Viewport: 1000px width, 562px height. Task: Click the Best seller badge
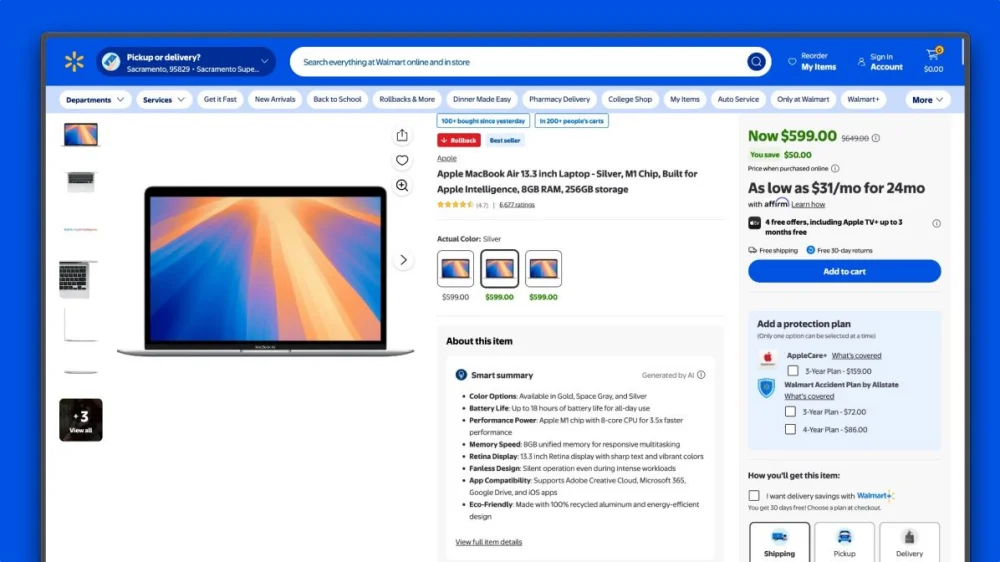click(504, 140)
